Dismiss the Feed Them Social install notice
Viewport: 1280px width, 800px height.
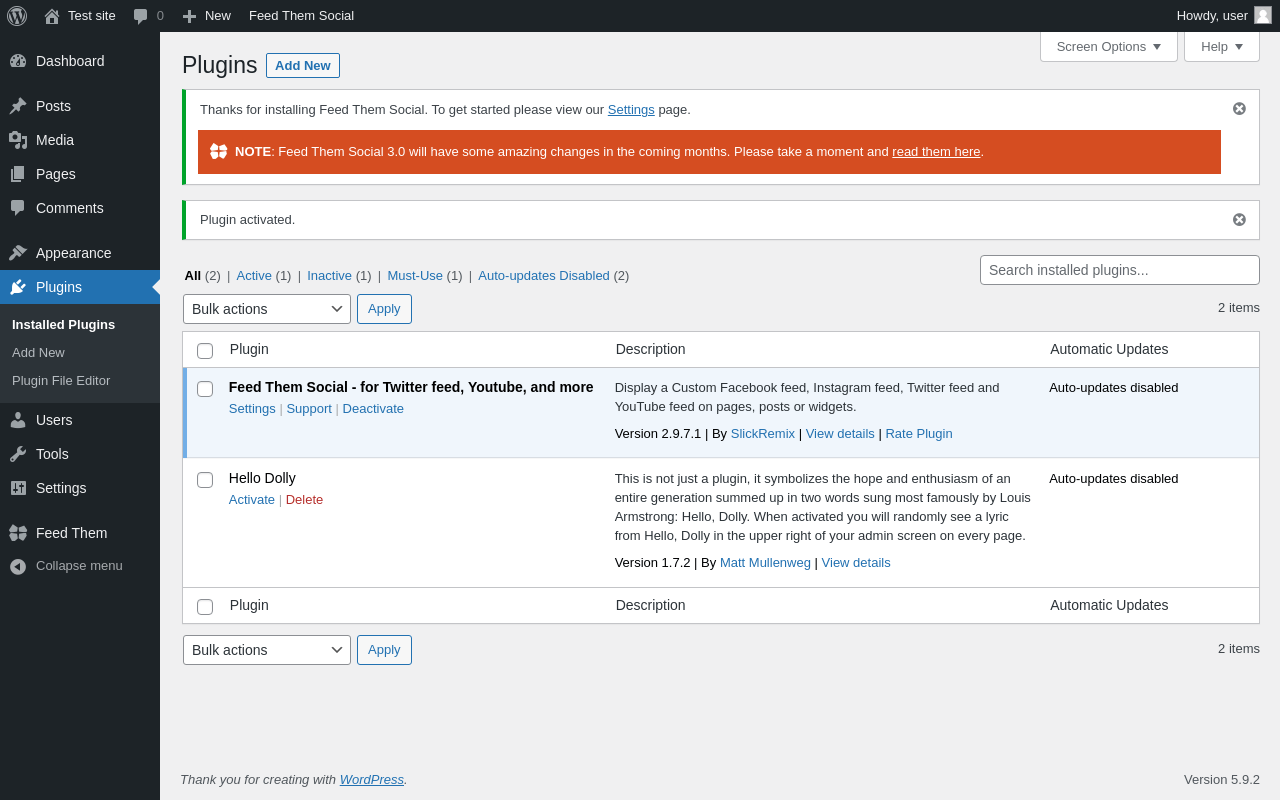(1239, 109)
